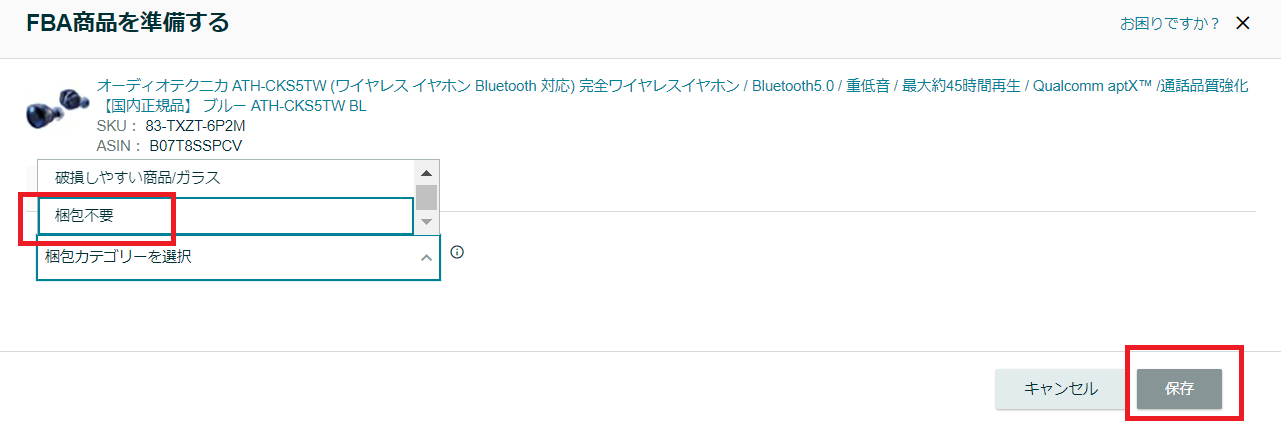Open the 梱包カテゴリーを選択 dropdown
The width and height of the screenshot is (1281, 425).
[x=238, y=257]
